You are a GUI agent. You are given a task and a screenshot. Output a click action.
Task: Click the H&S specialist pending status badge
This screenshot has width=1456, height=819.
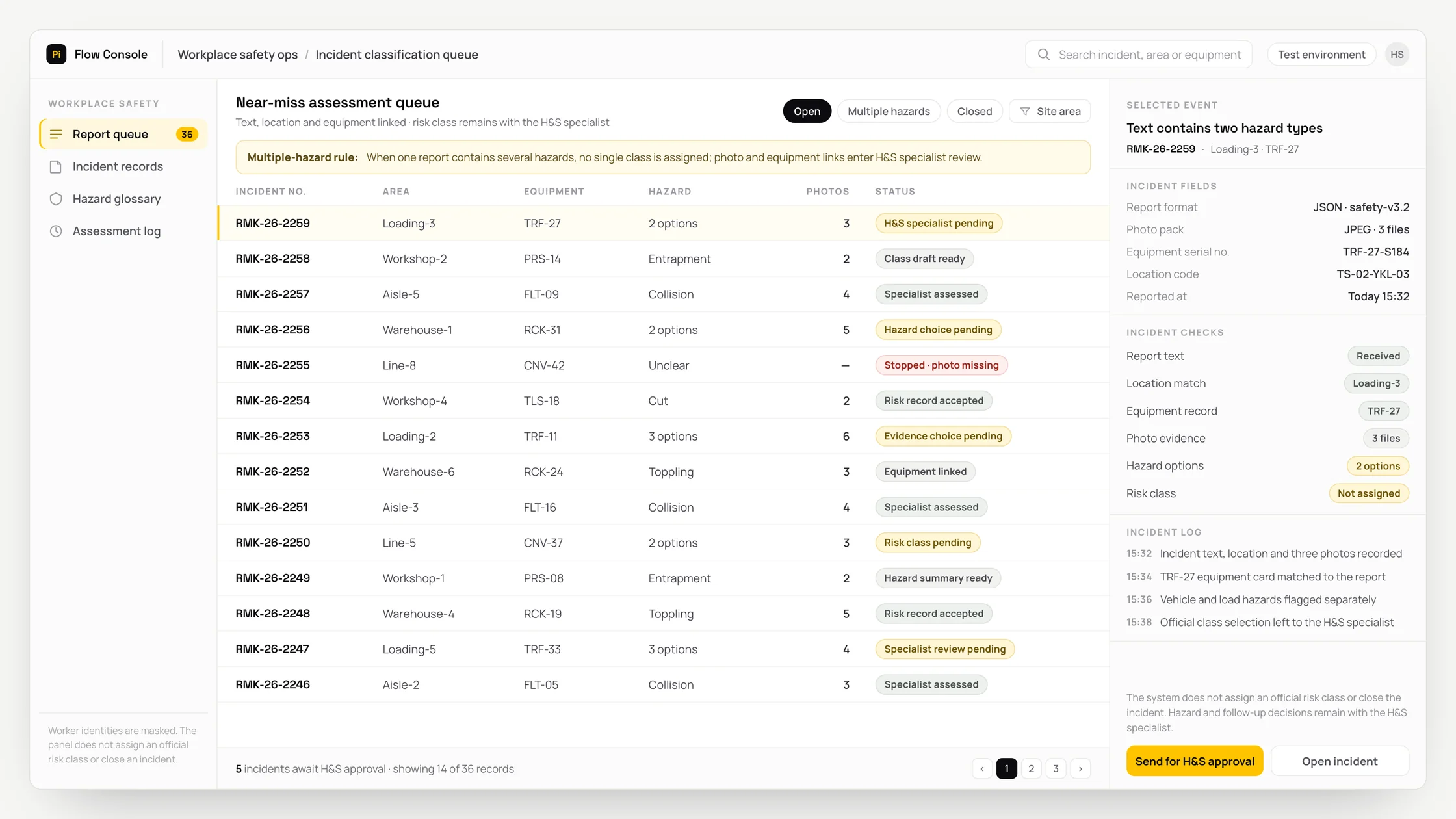tap(939, 223)
